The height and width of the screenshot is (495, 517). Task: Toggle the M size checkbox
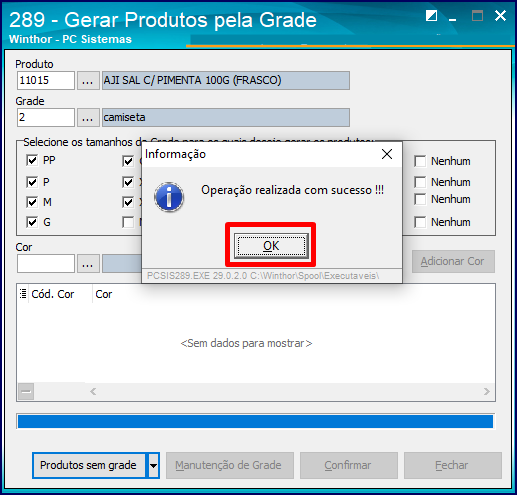[x=32, y=202]
